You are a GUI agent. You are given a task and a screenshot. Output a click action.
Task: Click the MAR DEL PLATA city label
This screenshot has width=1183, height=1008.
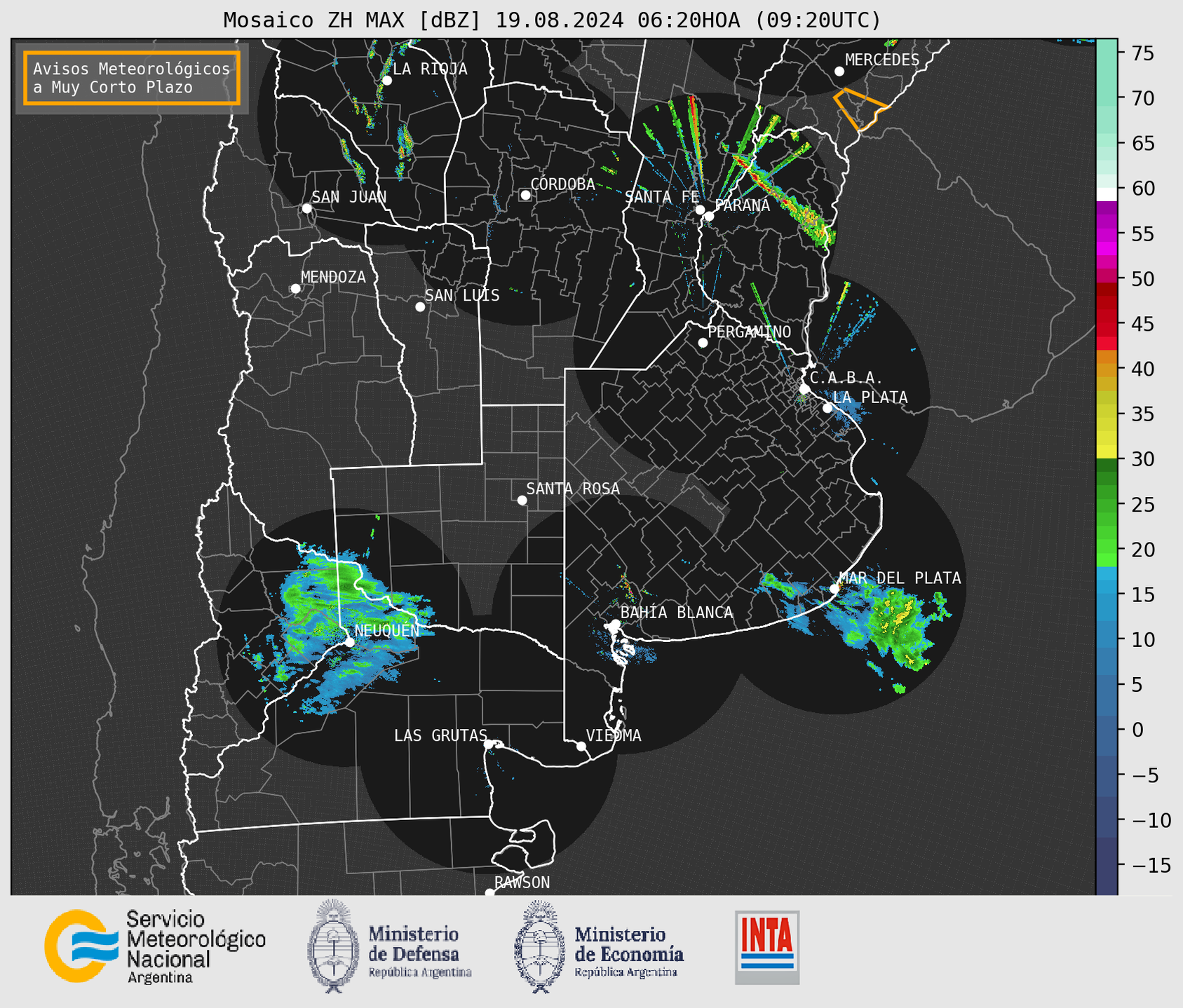pos(900,578)
